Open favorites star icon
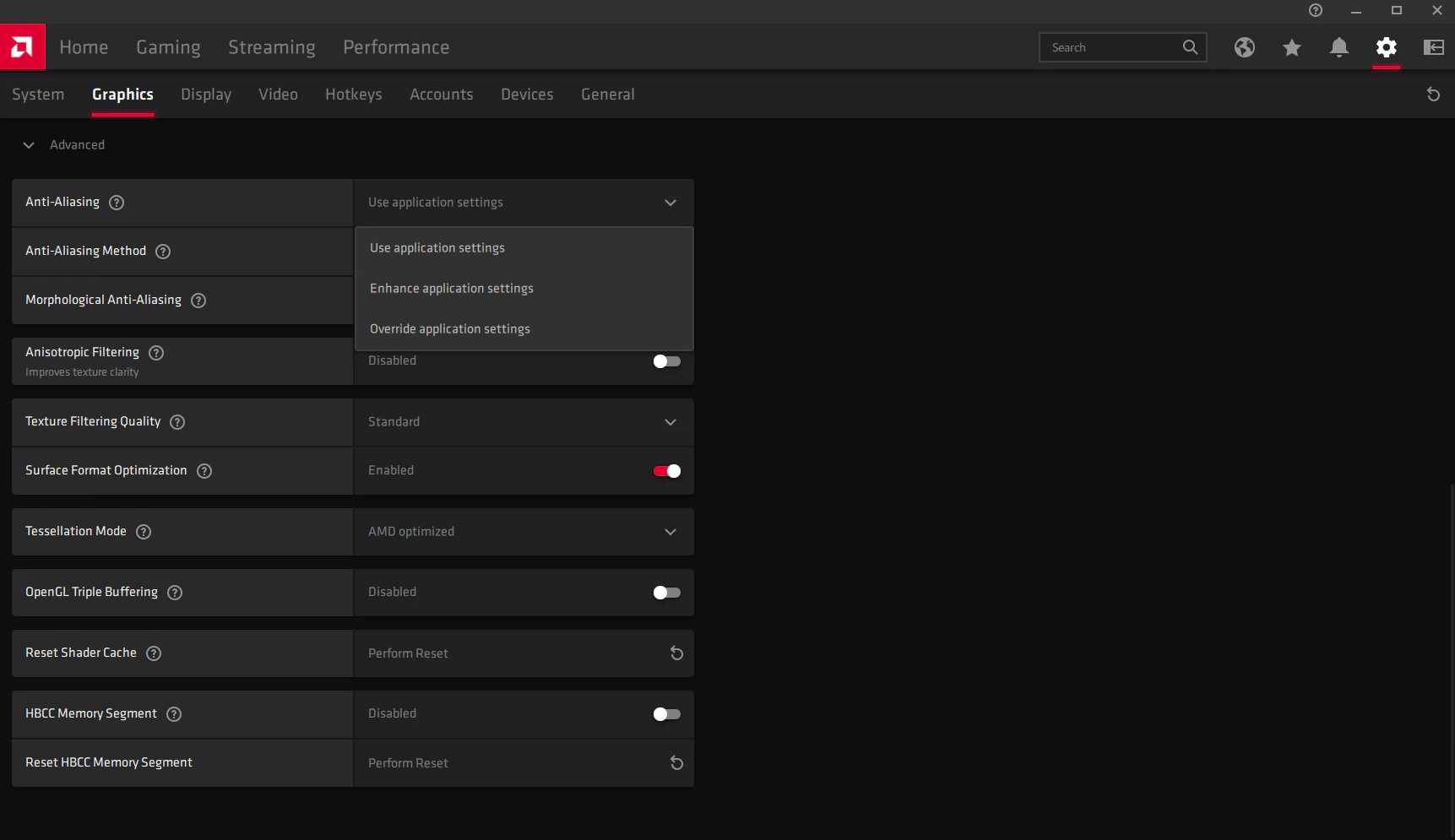Viewport: 1455px width, 840px height. coord(1291,47)
